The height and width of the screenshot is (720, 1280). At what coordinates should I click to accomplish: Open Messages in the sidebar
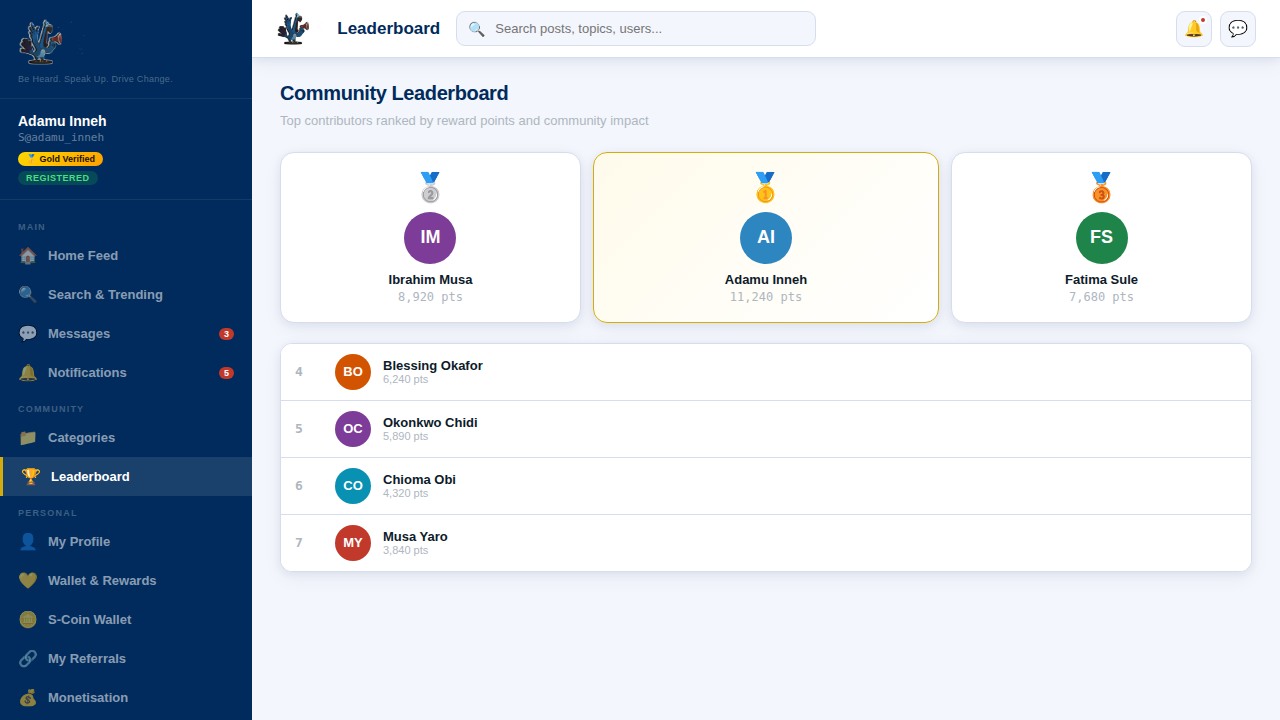click(126, 334)
